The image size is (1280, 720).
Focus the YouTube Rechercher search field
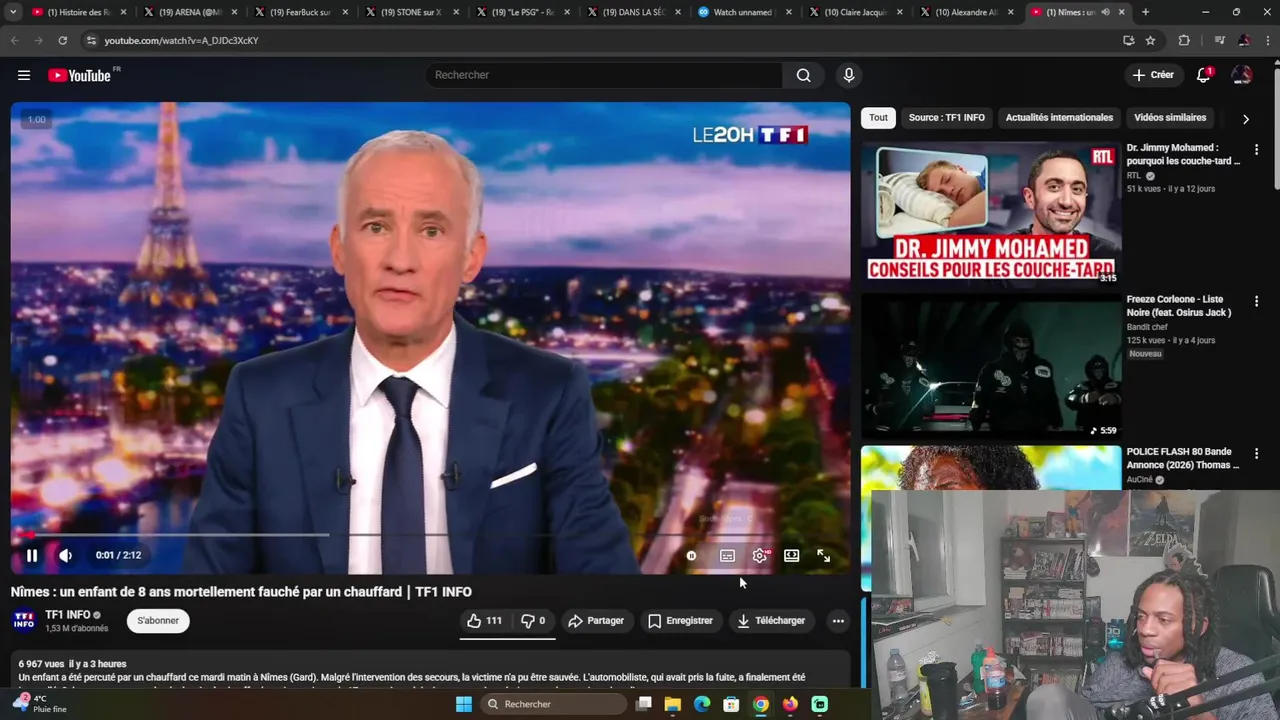tap(603, 75)
